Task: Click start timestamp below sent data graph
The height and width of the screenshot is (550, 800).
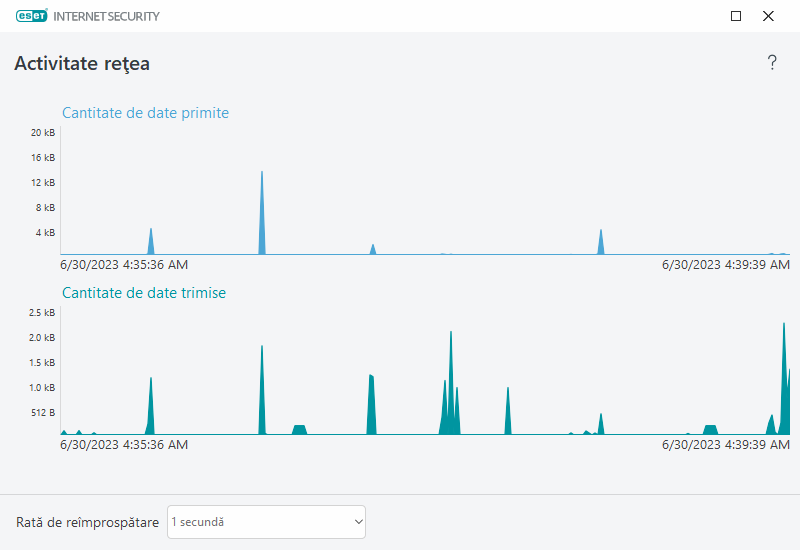Action: 124,445
